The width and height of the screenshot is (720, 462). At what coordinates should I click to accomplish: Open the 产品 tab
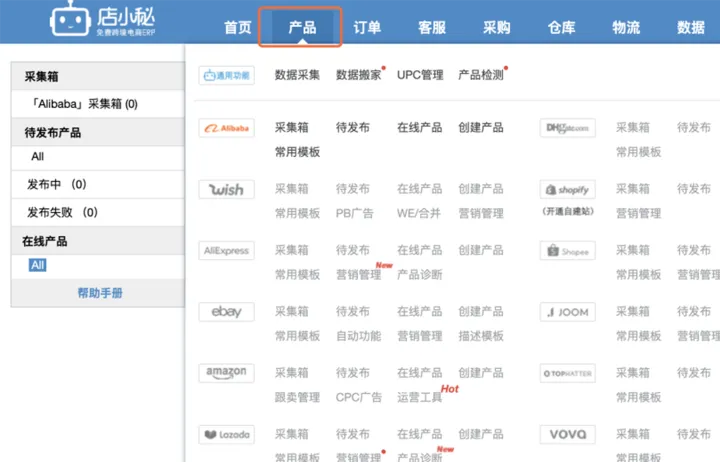302,28
